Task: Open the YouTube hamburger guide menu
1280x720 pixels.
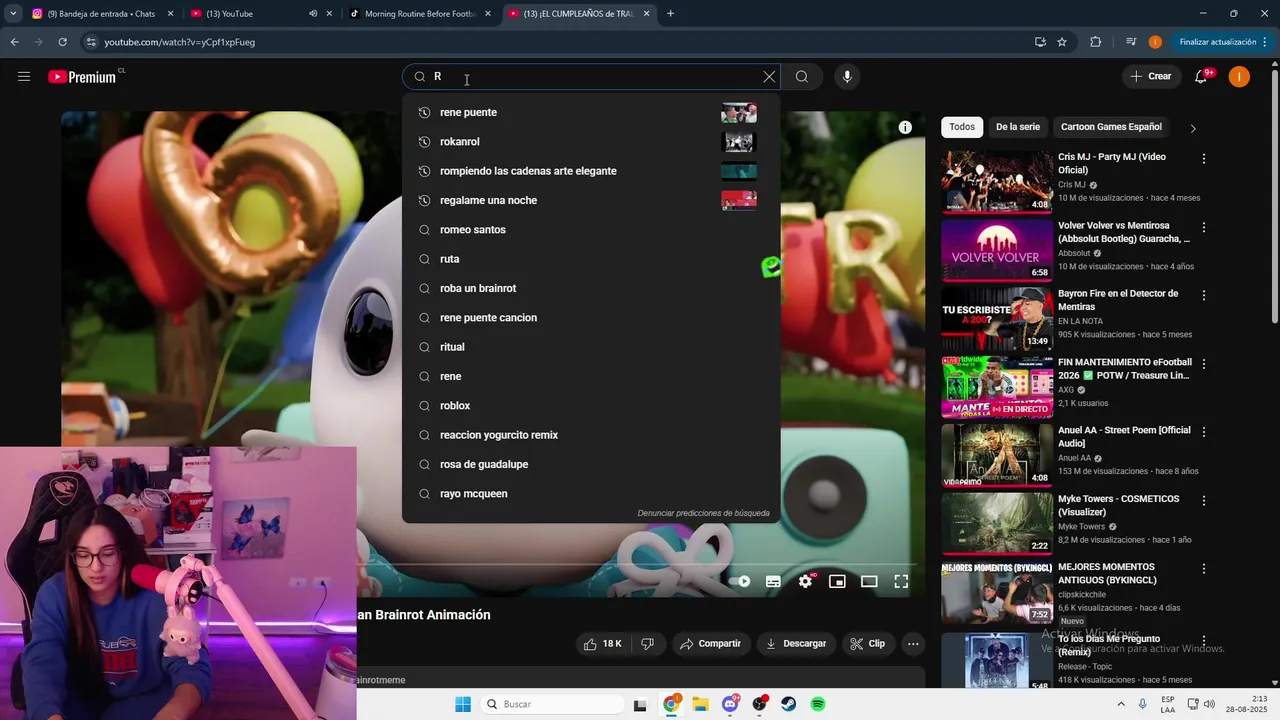Action: coord(24,77)
